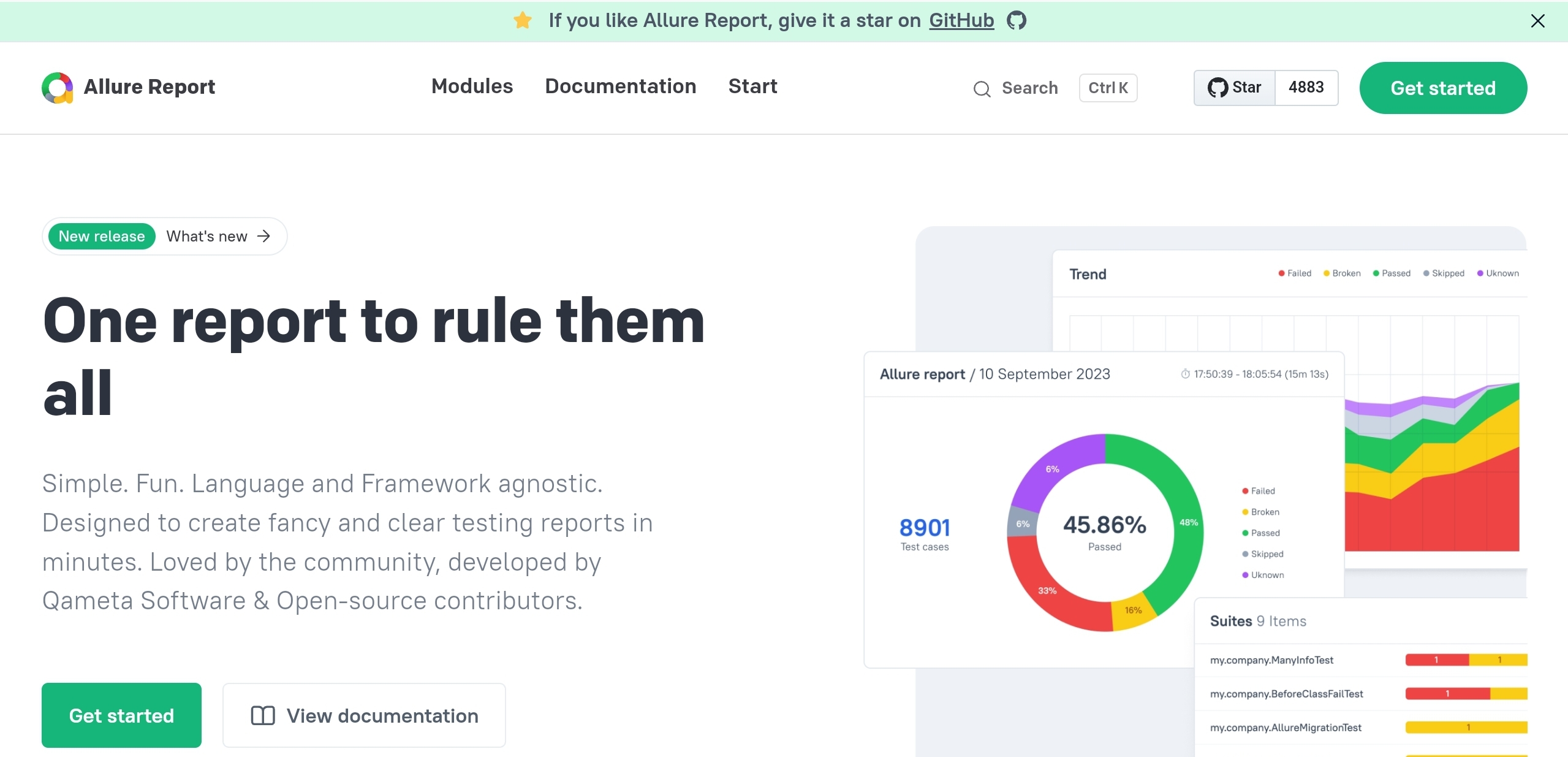The image size is (1568, 757).
Task: Click the 4883 star count
Action: 1306,88
